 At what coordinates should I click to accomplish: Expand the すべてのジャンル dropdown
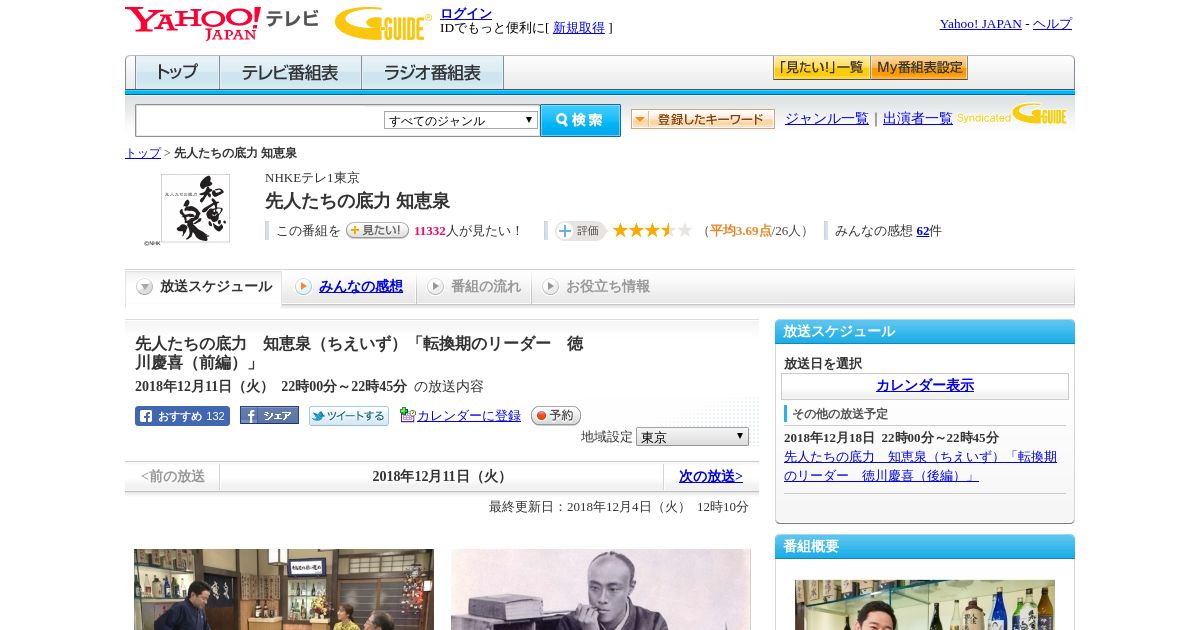click(x=461, y=120)
